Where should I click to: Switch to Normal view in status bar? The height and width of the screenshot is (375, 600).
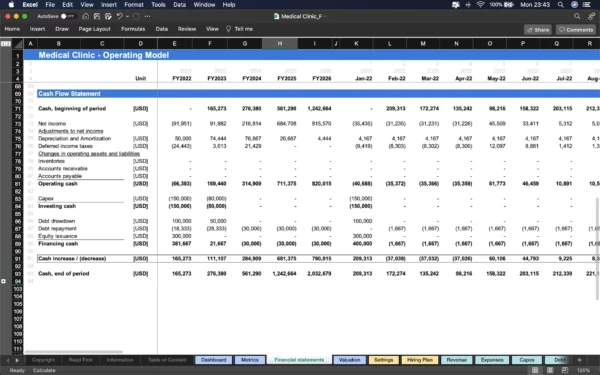535,370
